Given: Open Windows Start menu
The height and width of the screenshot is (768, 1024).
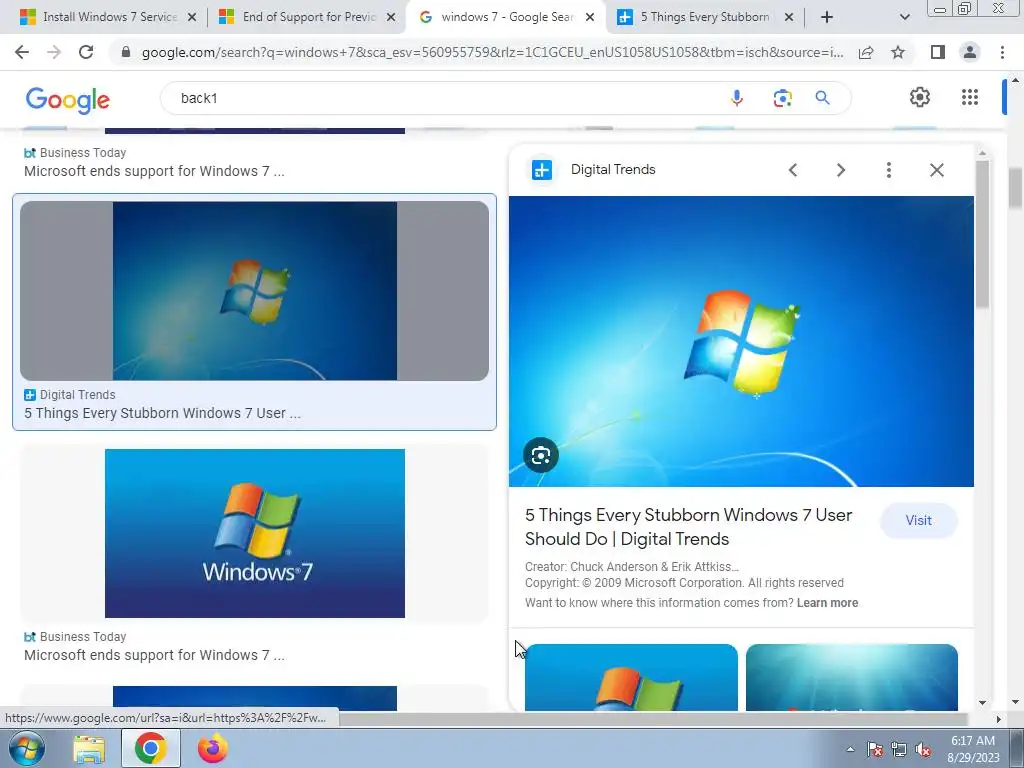Looking at the screenshot, I should click(x=27, y=748).
